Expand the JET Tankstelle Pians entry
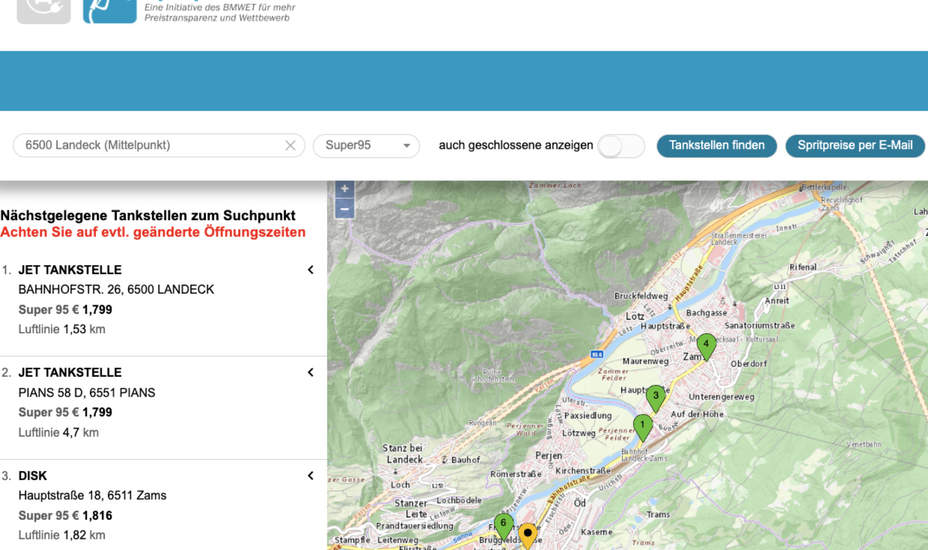The width and height of the screenshot is (928, 550). tap(311, 372)
